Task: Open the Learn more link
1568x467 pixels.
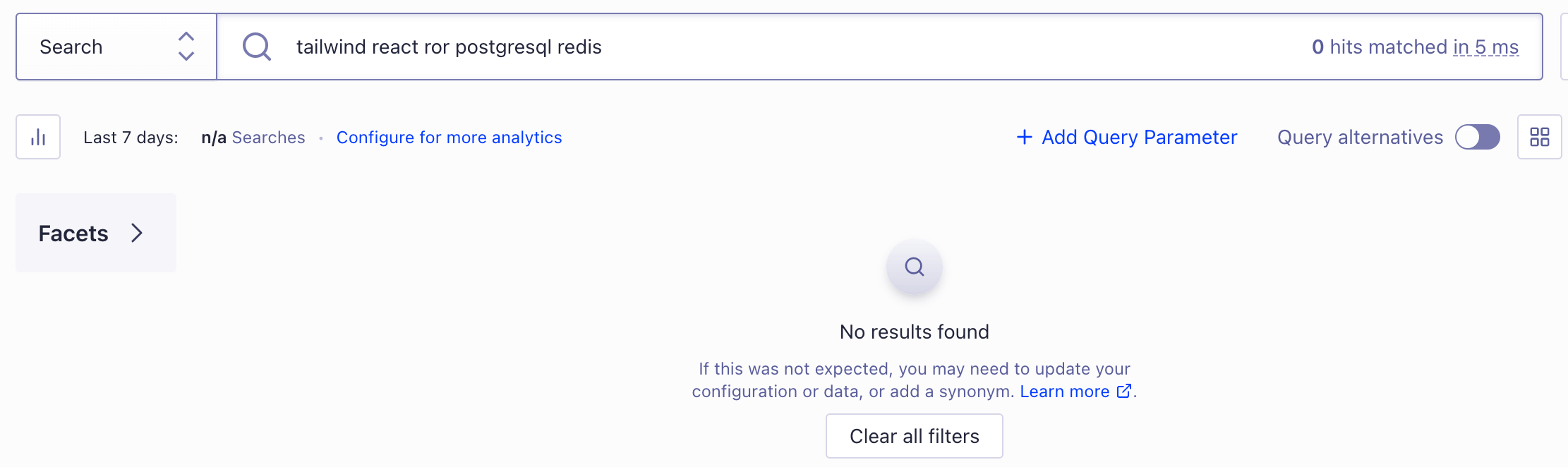Action: coord(1066,392)
